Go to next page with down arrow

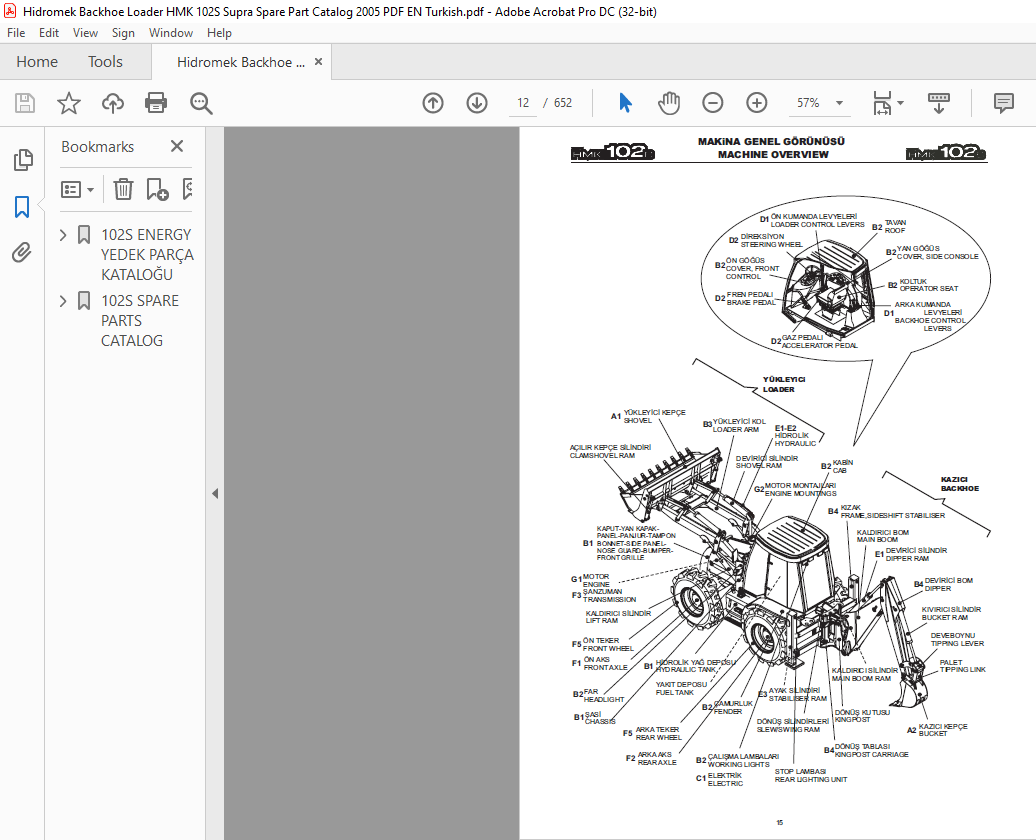[x=477, y=102]
